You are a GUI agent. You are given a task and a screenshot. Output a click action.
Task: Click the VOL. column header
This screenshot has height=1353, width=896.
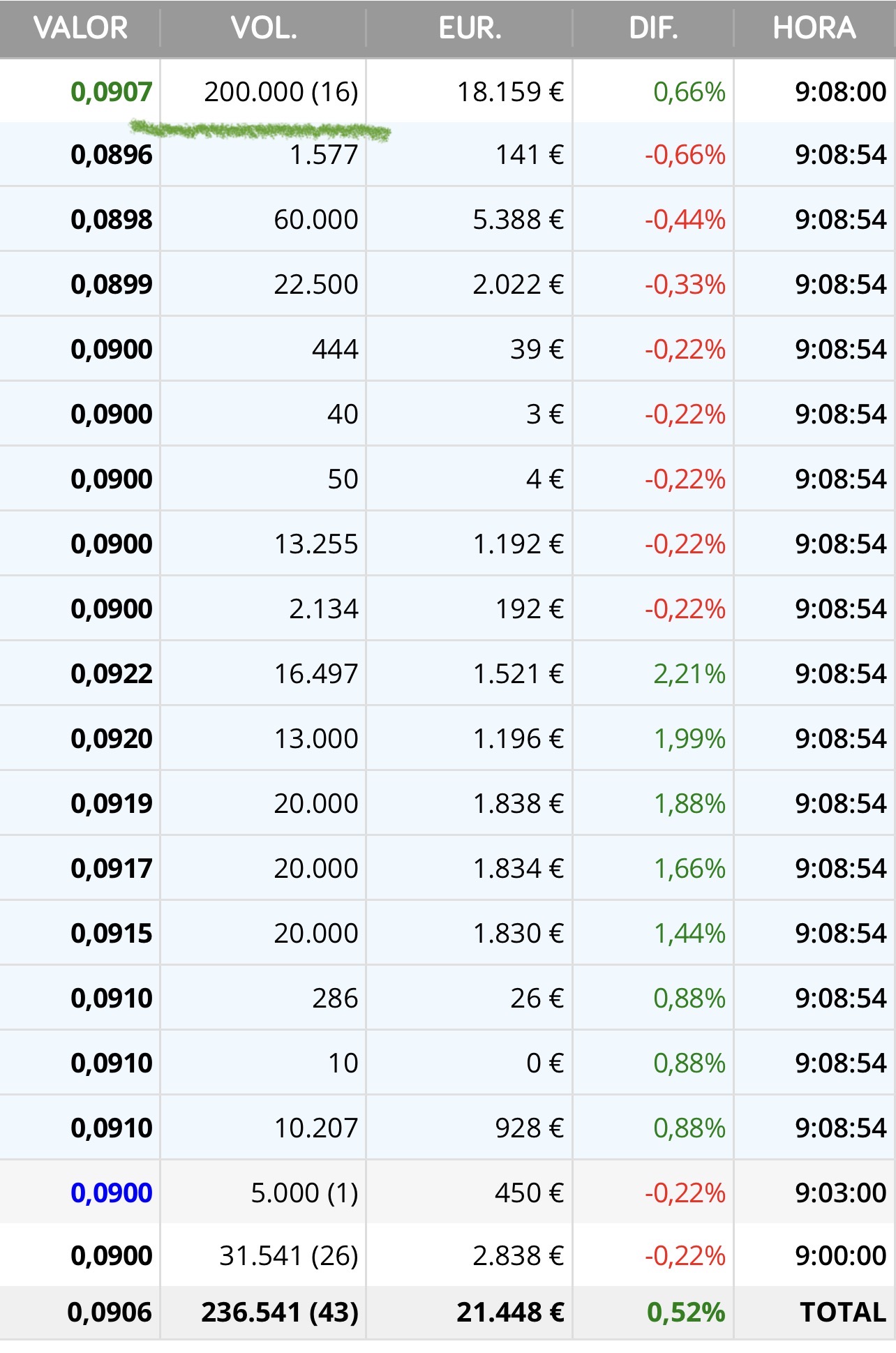click(x=264, y=28)
